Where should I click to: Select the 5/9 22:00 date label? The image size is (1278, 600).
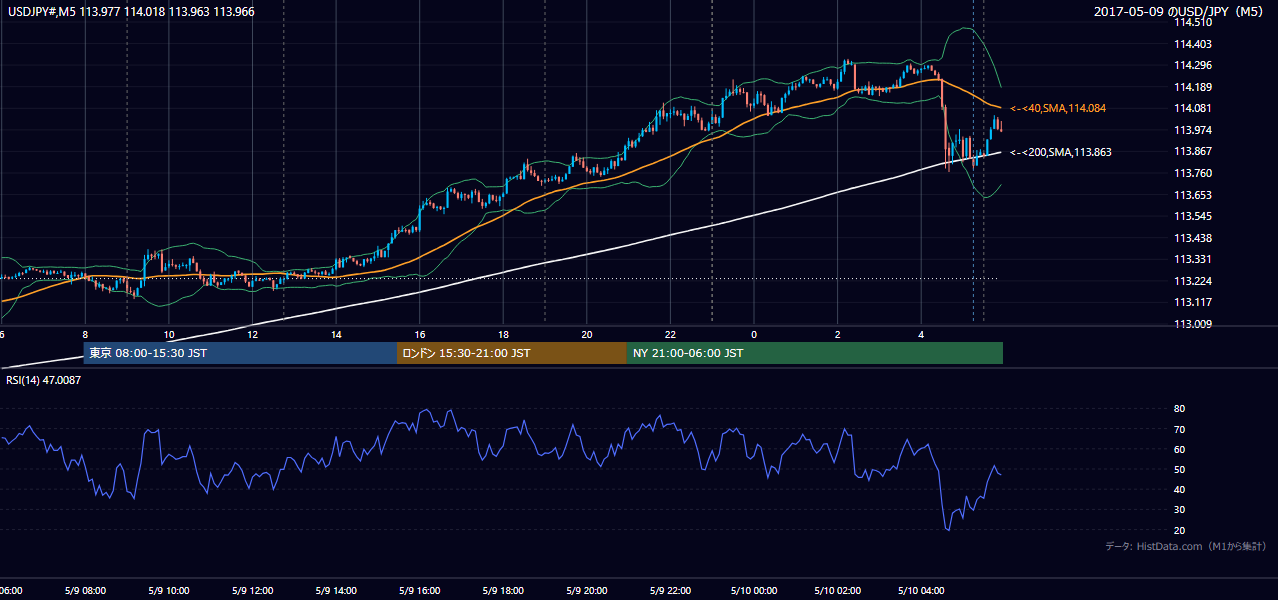(x=670, y=591)
